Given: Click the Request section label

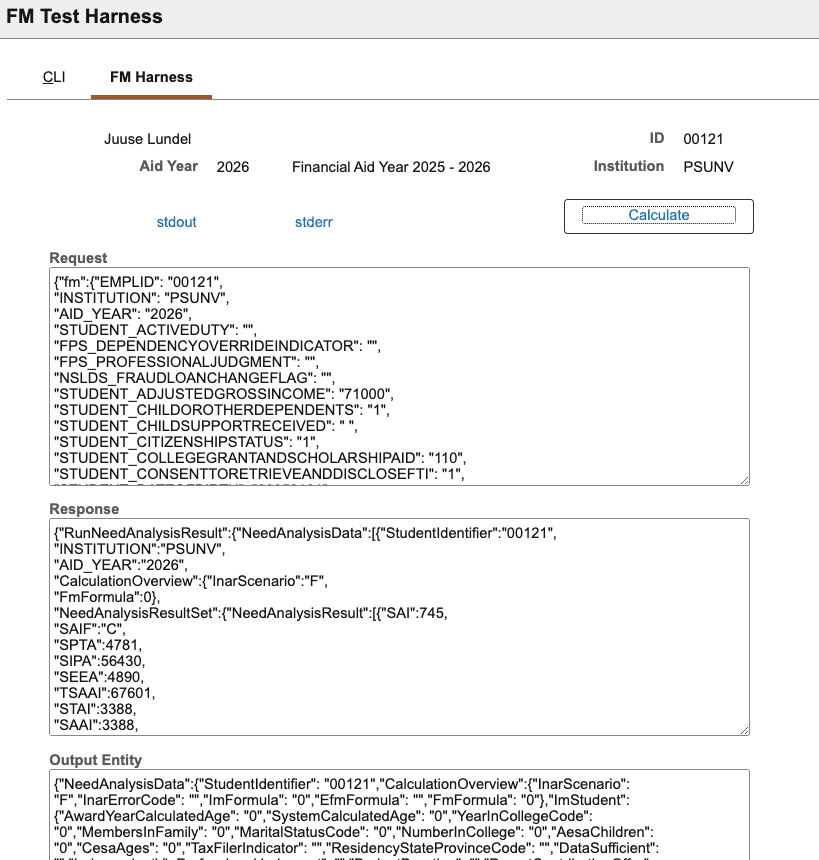Looking at the screenshot, I should click(x=78, y=258).
